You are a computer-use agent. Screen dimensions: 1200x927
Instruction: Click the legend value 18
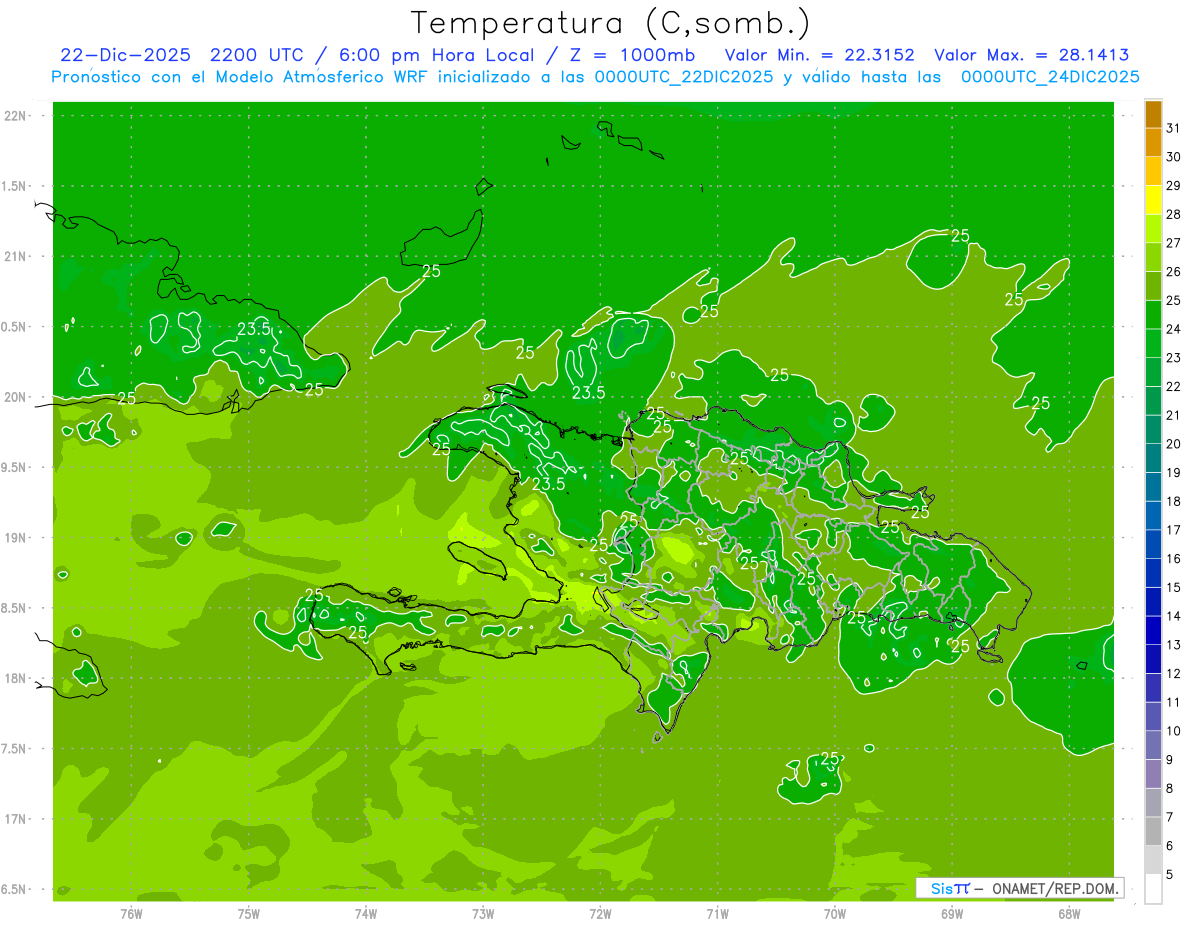pyautogui.click(x=1174, y=501)
